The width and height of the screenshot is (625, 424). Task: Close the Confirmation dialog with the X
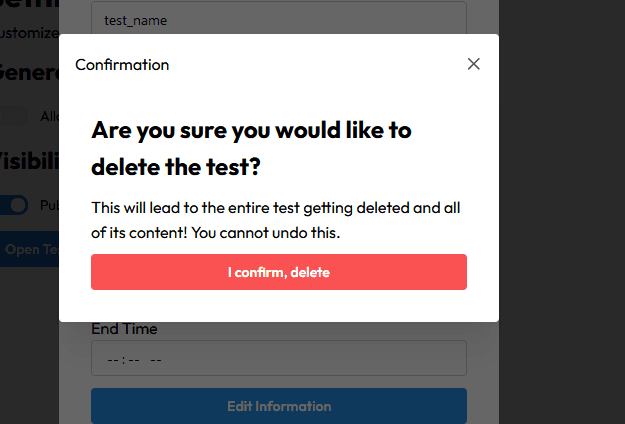click(474, 64)
